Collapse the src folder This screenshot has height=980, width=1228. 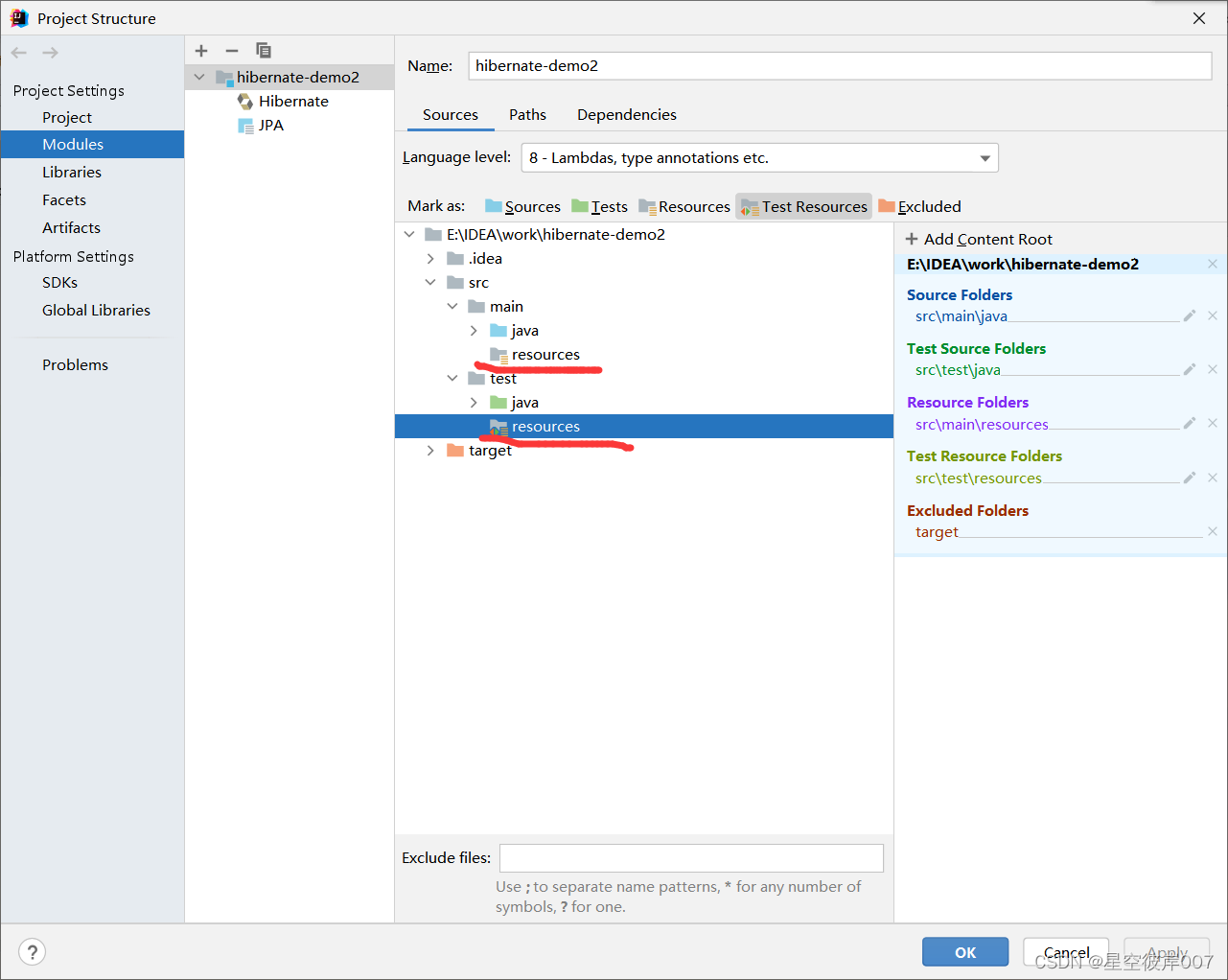coord(430,282)
